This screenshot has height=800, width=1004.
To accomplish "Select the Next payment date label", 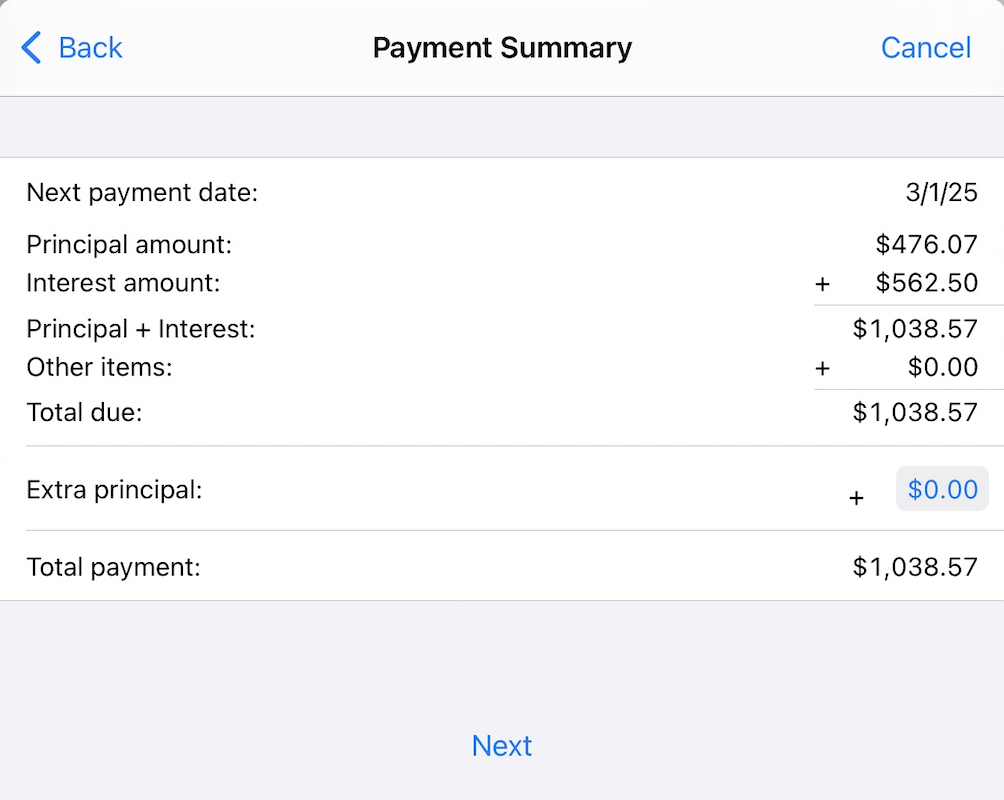I will [142, 193].
